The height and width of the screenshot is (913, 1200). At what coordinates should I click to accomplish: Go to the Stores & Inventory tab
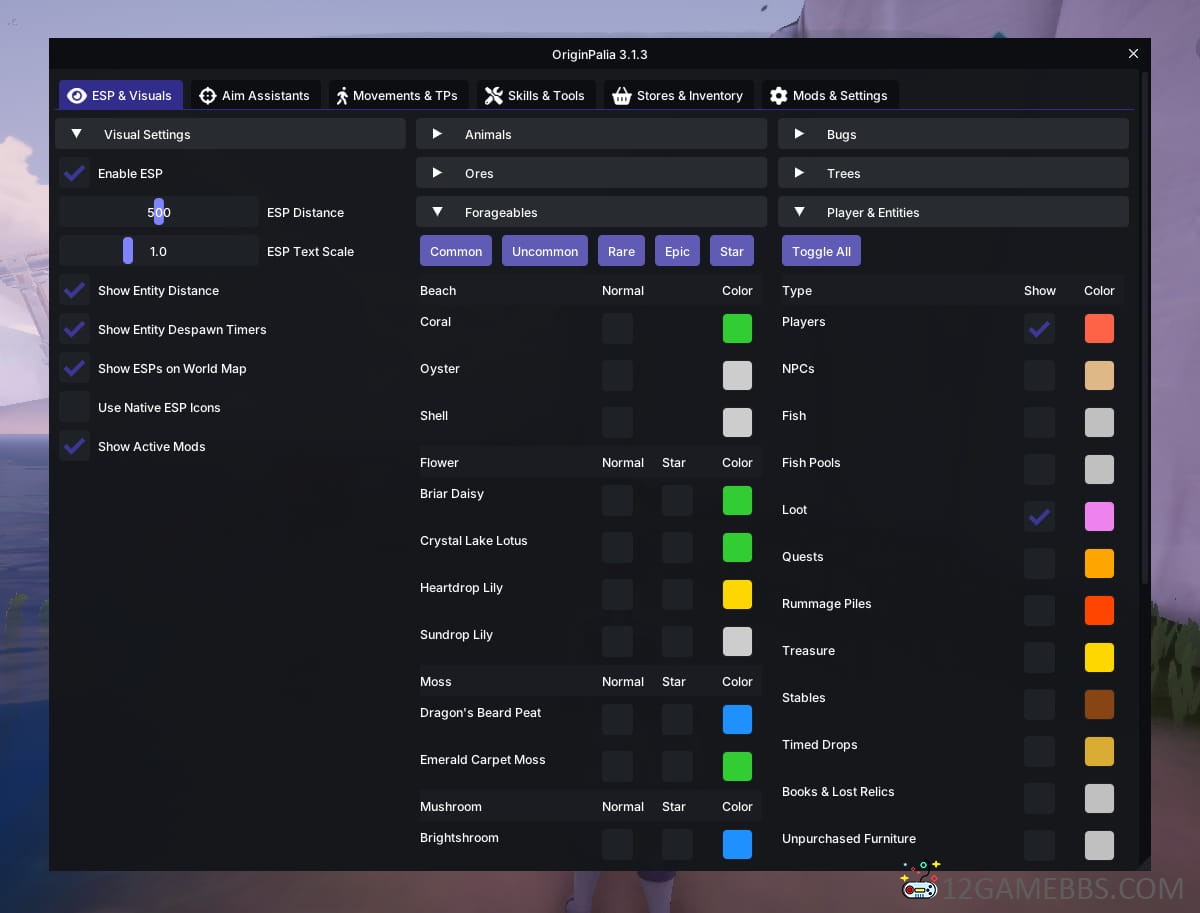click(679, 95)
